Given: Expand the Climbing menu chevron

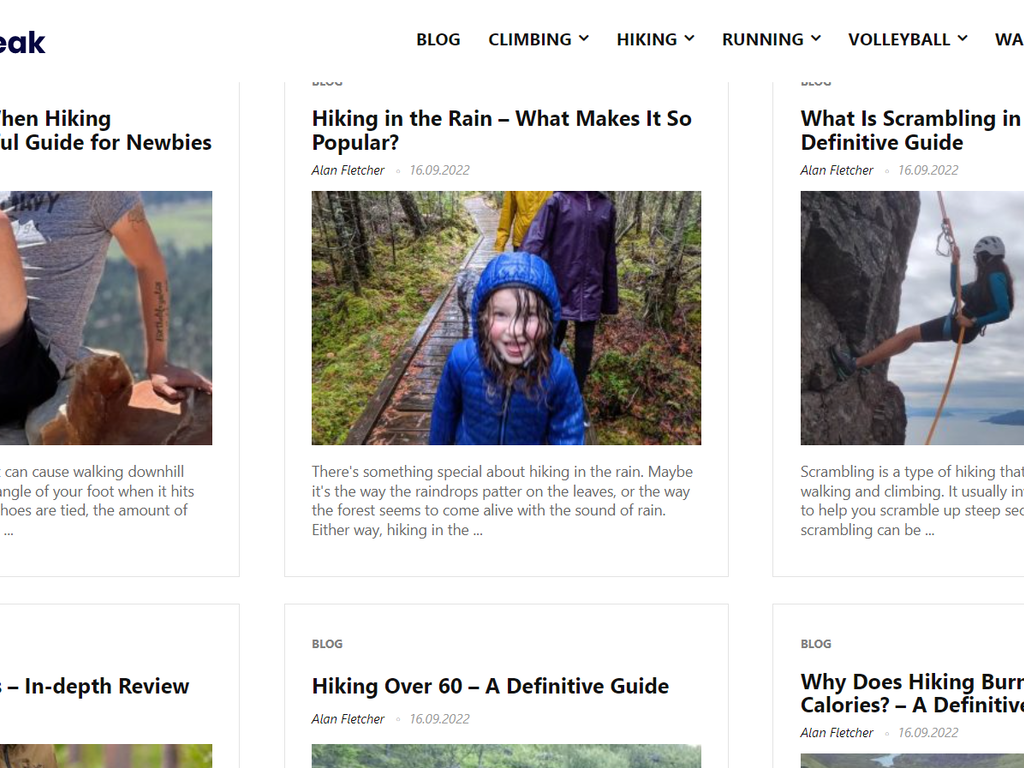Looking at the screenshot, I should (584, 39).
